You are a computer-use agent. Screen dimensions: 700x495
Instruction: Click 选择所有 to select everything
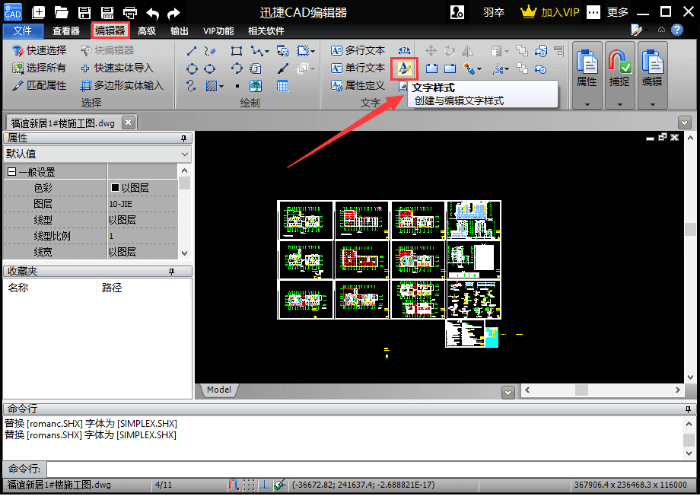39,68
